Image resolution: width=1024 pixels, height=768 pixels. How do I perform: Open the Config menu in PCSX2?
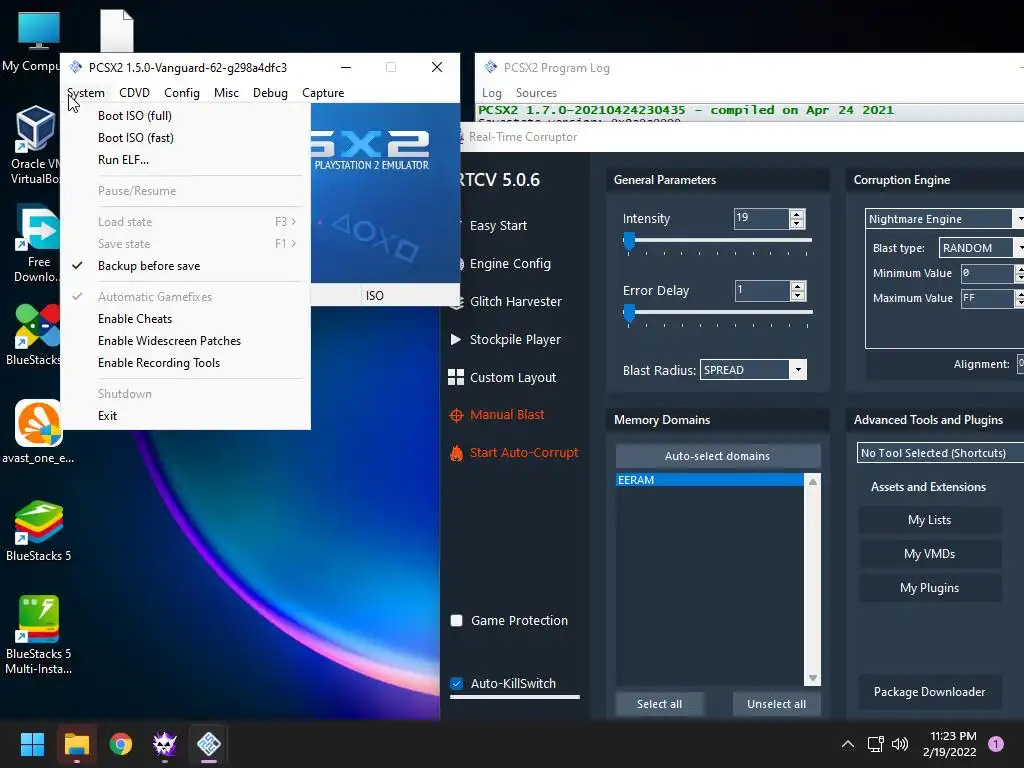(x=182, y=93)
